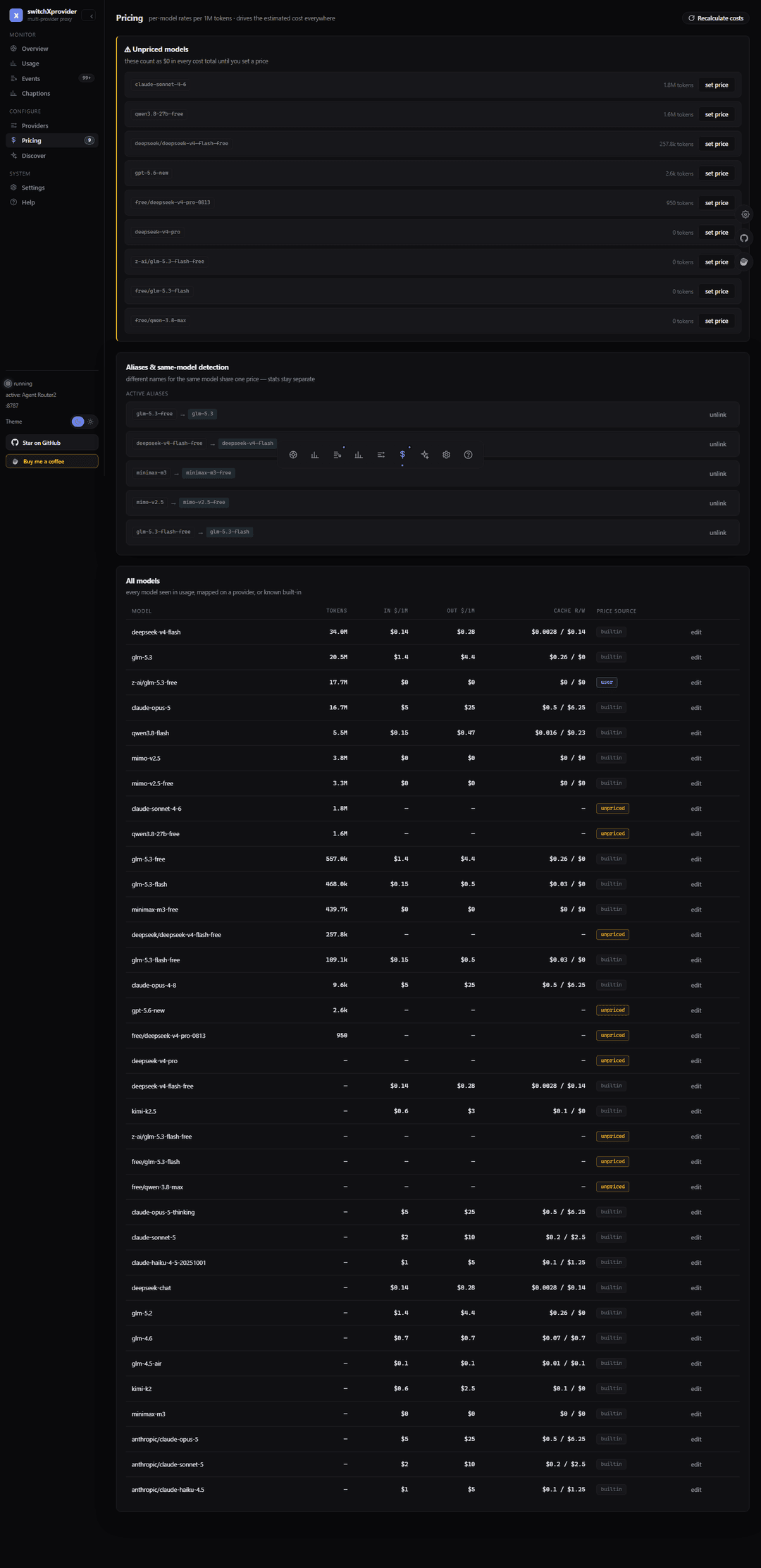761x1568 pixels.
Task: Unlink the mimo-v2.5 alias
Action: tap(717, 503)
